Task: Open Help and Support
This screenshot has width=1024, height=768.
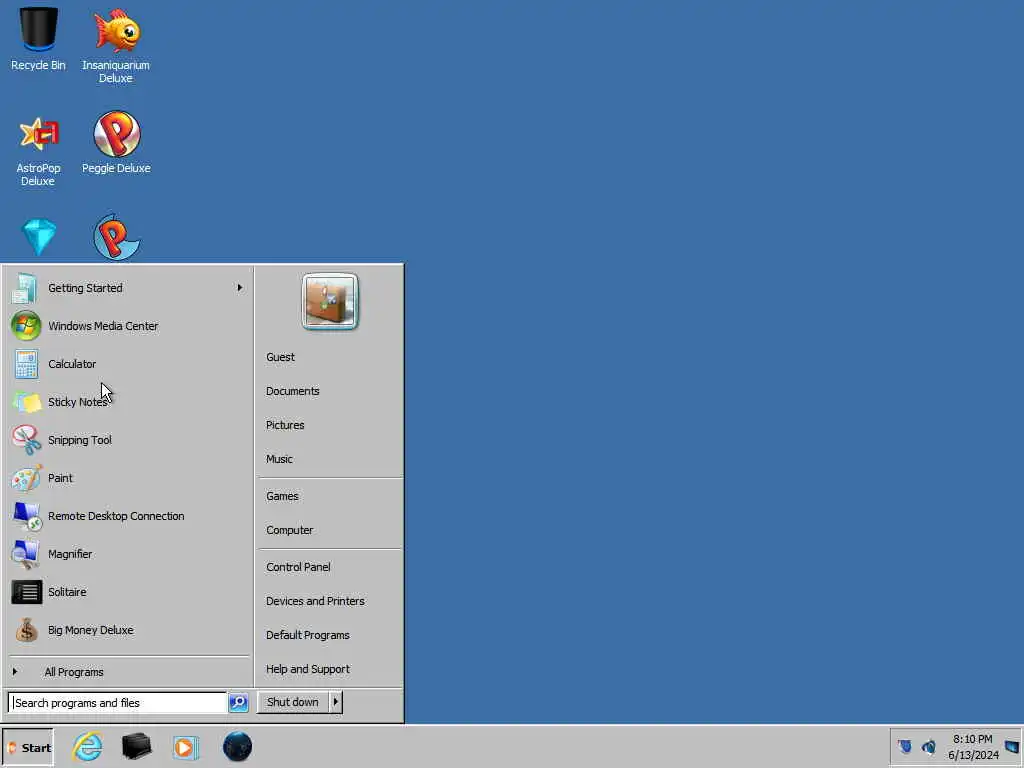Action: click(308, 669)
